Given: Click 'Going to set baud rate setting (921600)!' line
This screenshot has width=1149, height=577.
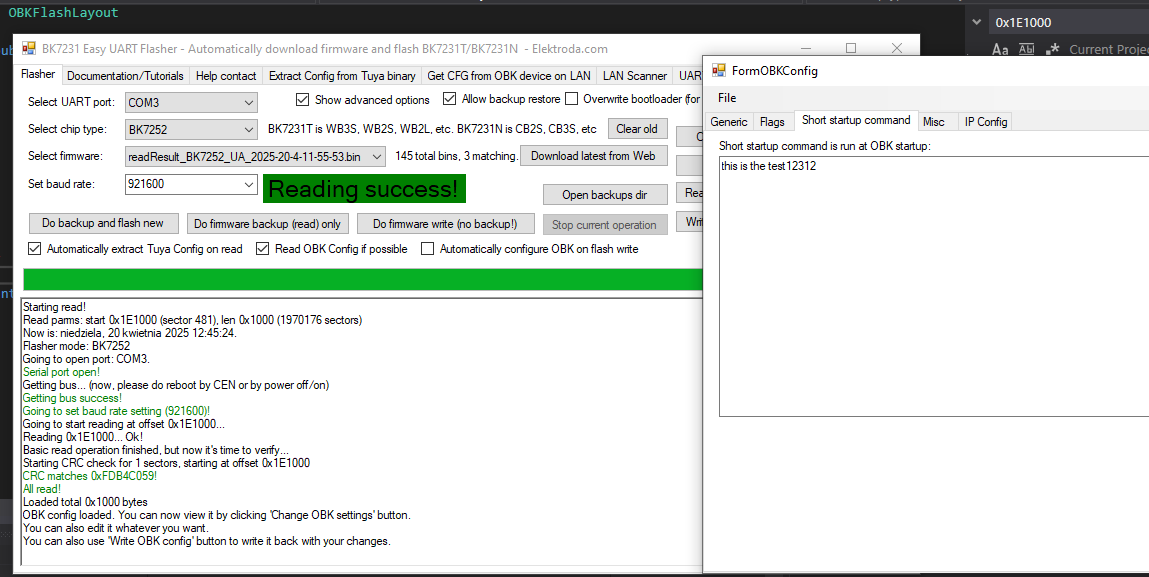Looking at the screenshot, I should [116, 412].
